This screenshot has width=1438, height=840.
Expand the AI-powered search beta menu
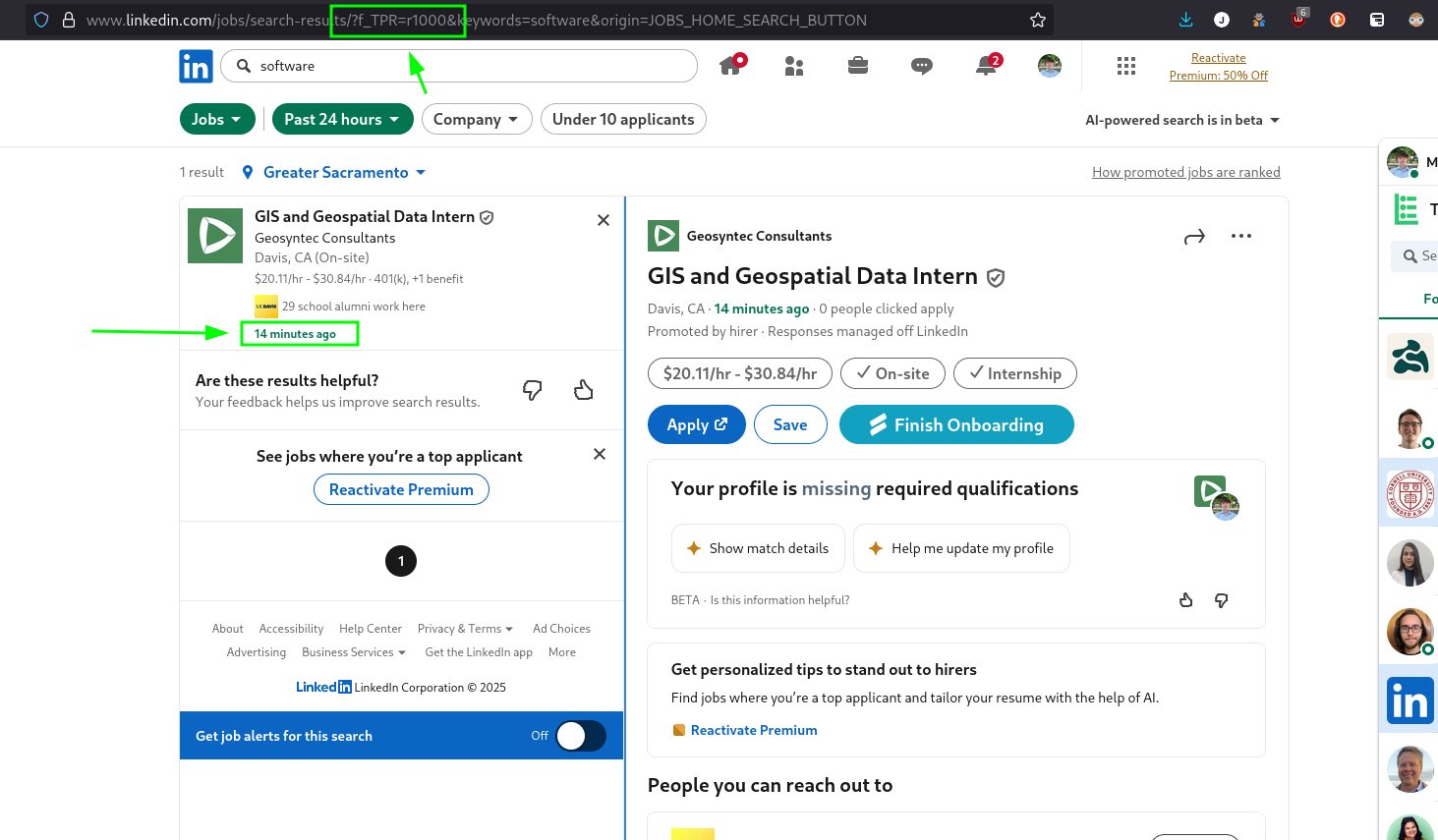click(x=1182, y=120)
